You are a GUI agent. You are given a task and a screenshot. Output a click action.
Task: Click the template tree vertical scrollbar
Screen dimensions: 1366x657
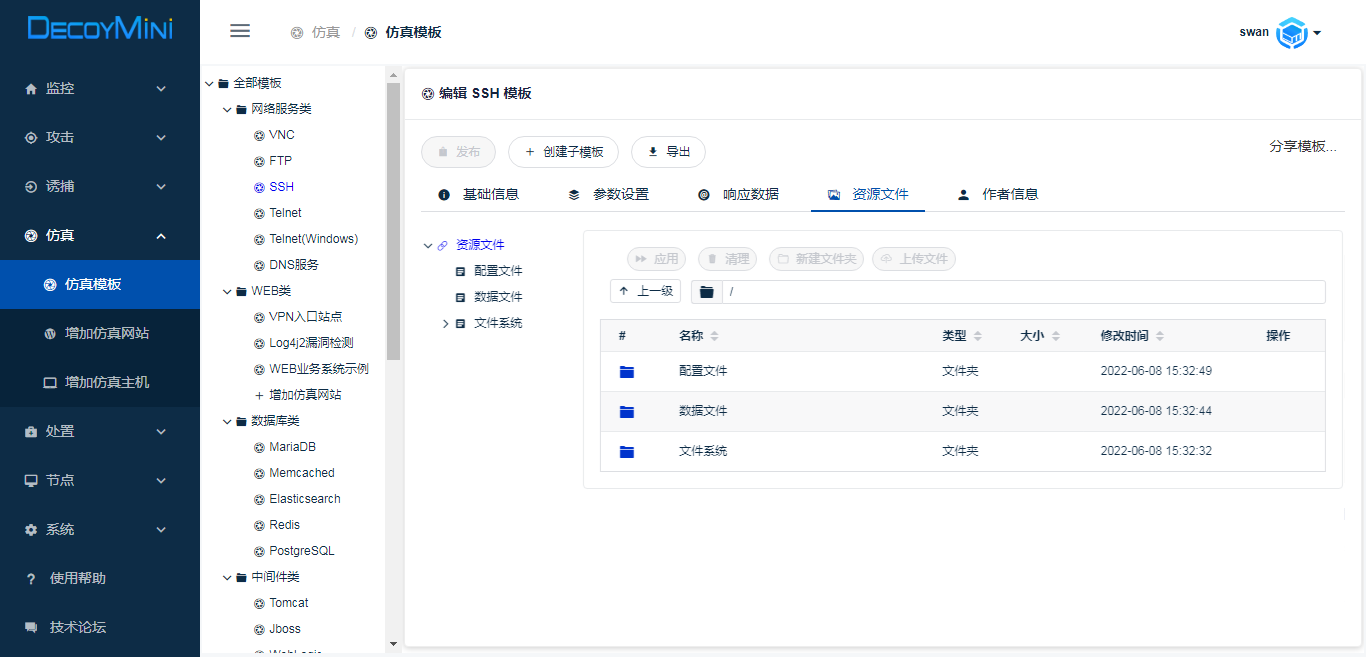point(393,220)
